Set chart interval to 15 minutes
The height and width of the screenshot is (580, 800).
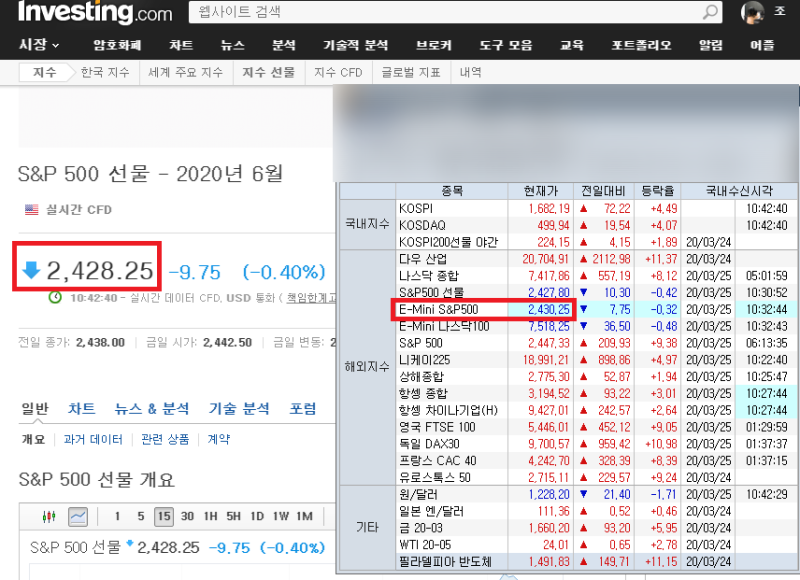[x=164, y=516]
